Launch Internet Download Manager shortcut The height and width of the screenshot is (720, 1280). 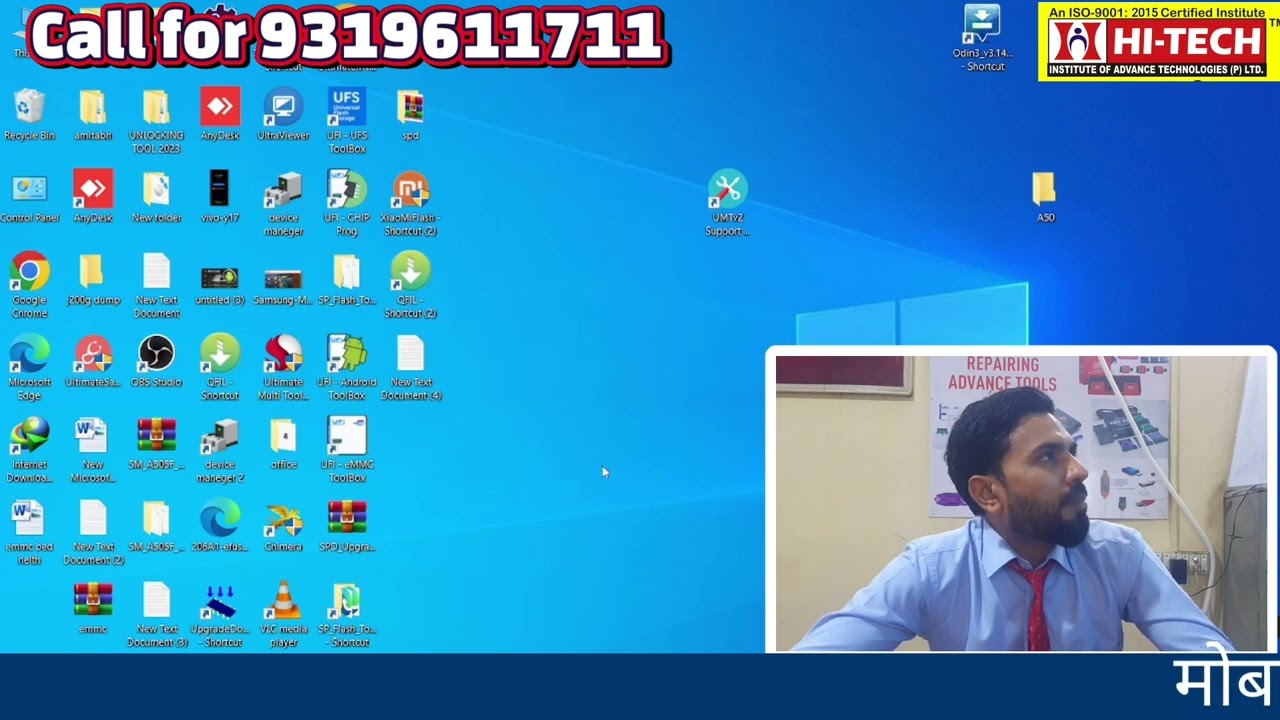point(29,449)
